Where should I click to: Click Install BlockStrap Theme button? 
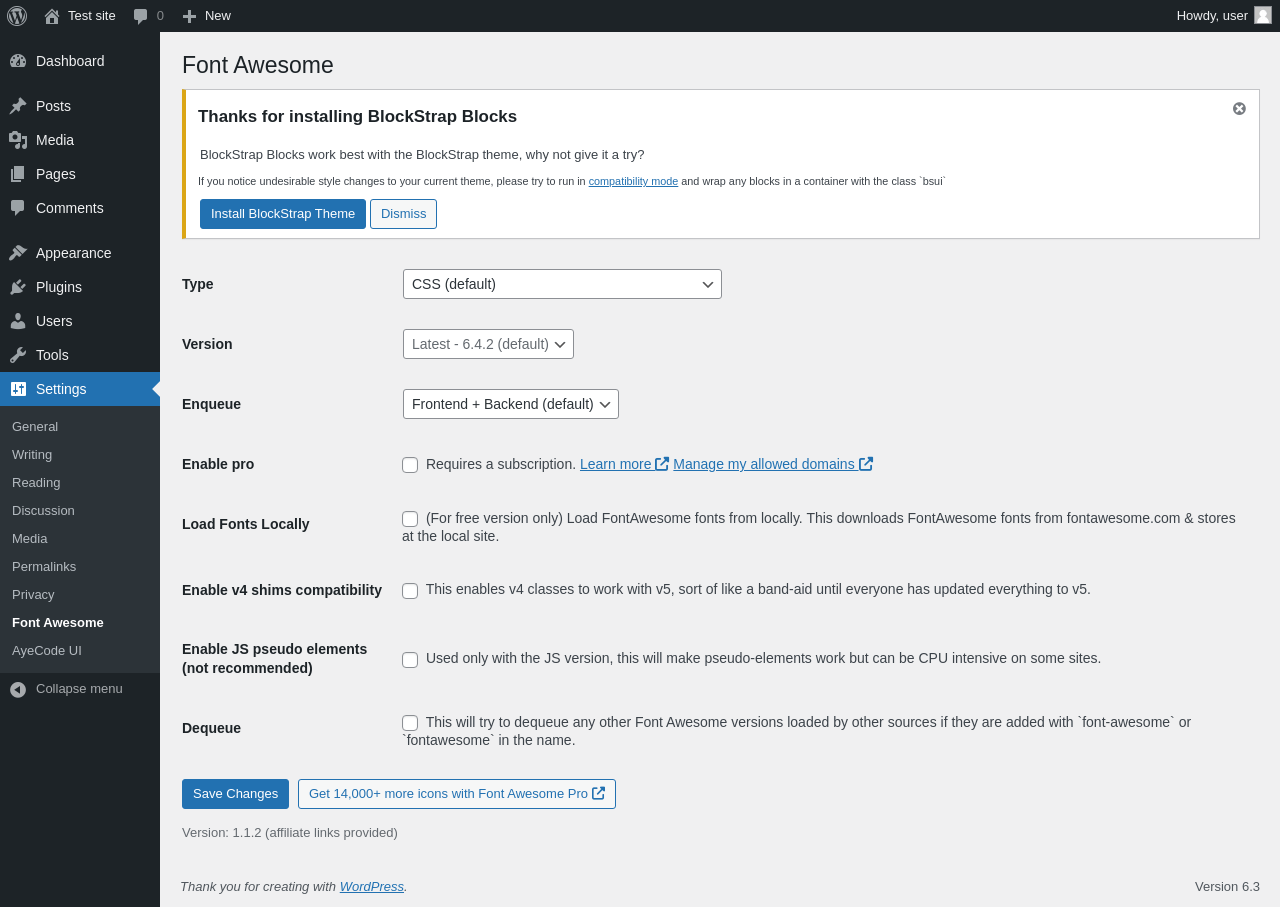coord(283,214)
